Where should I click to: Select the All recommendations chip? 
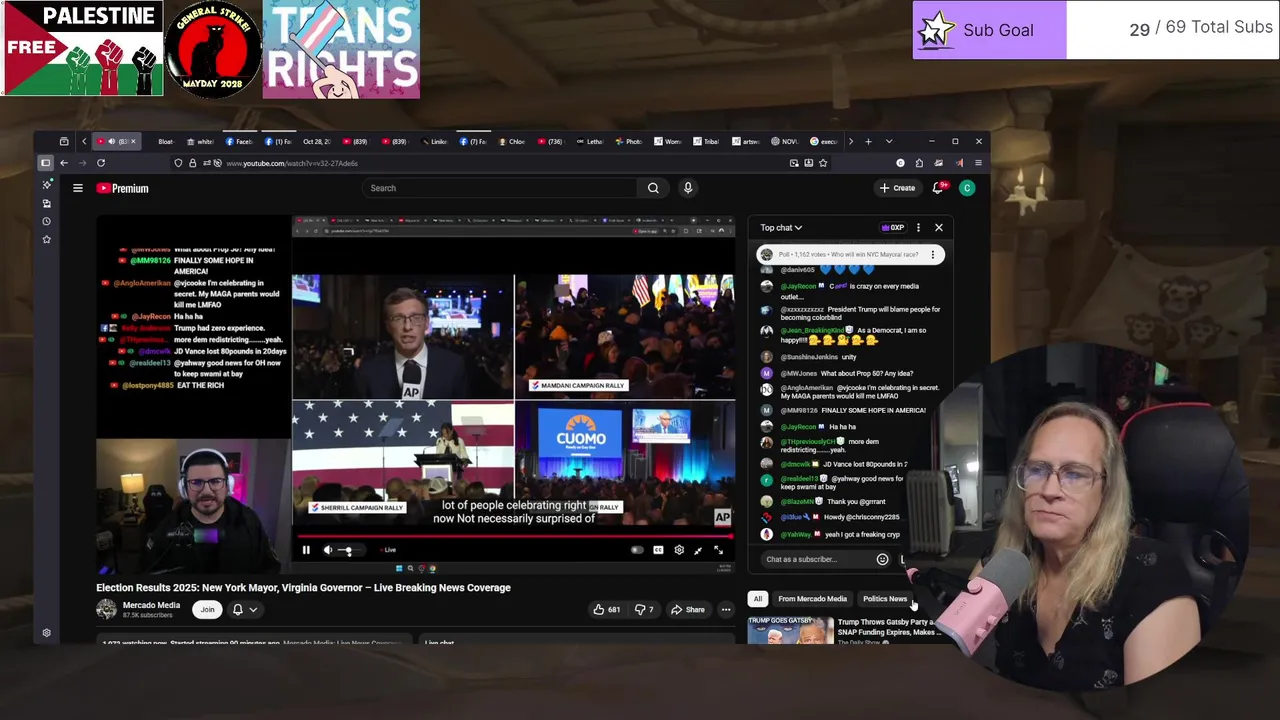[758, 599]
